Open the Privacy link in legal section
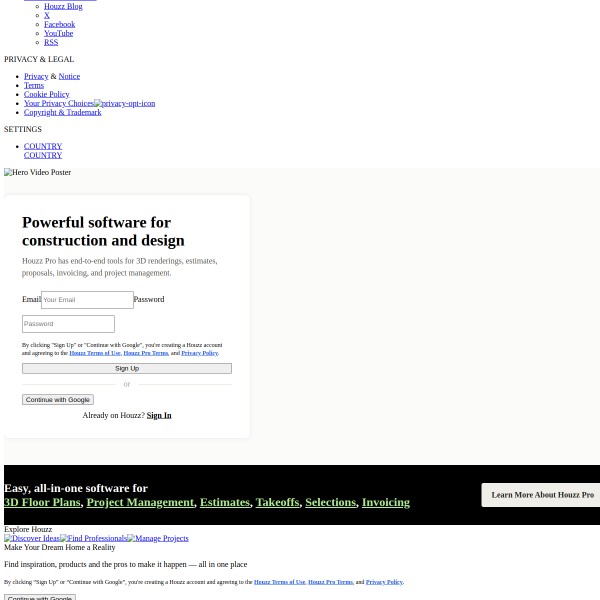The image size is (600, 600). click(36, 76)
